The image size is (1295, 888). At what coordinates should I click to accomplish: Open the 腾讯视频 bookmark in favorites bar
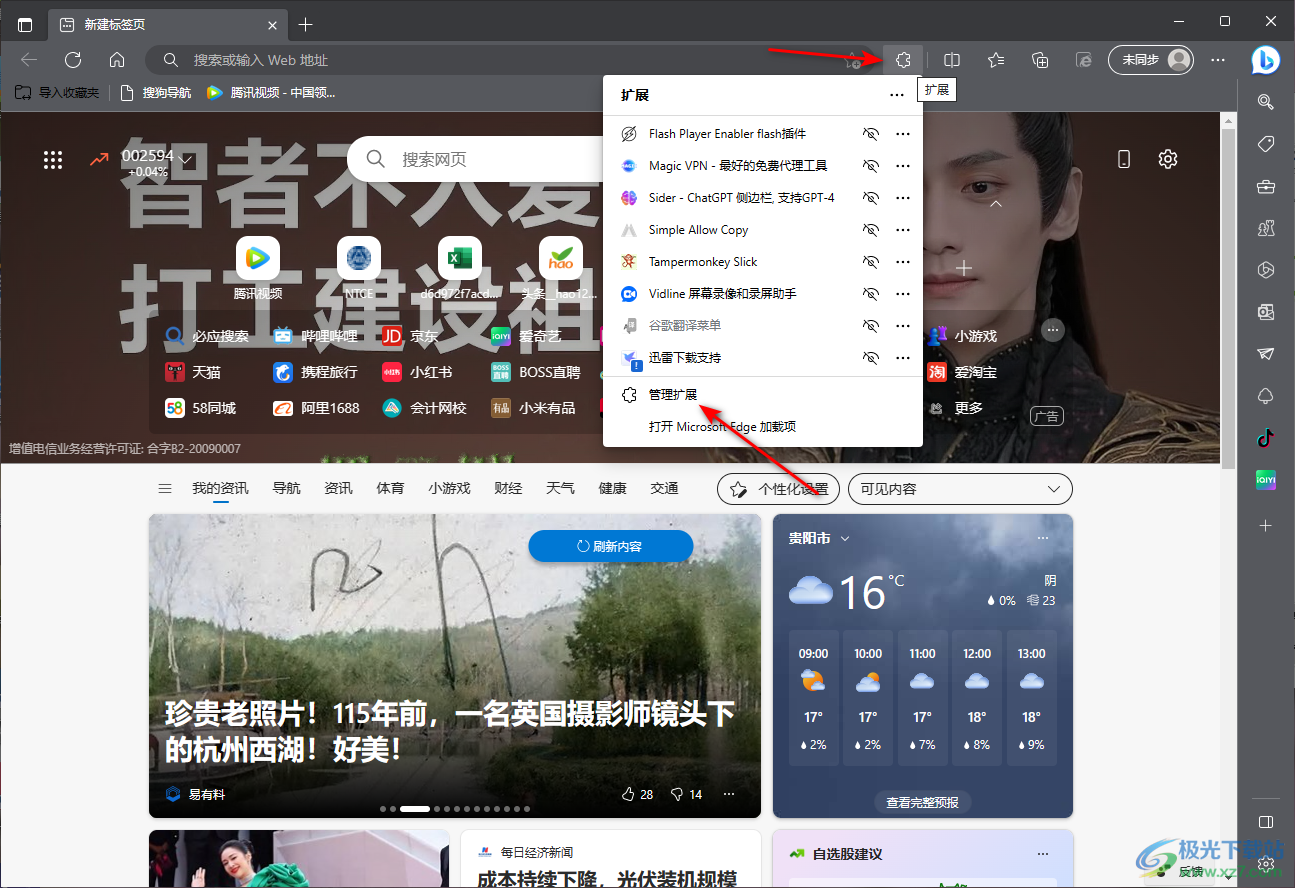[270, 92]
